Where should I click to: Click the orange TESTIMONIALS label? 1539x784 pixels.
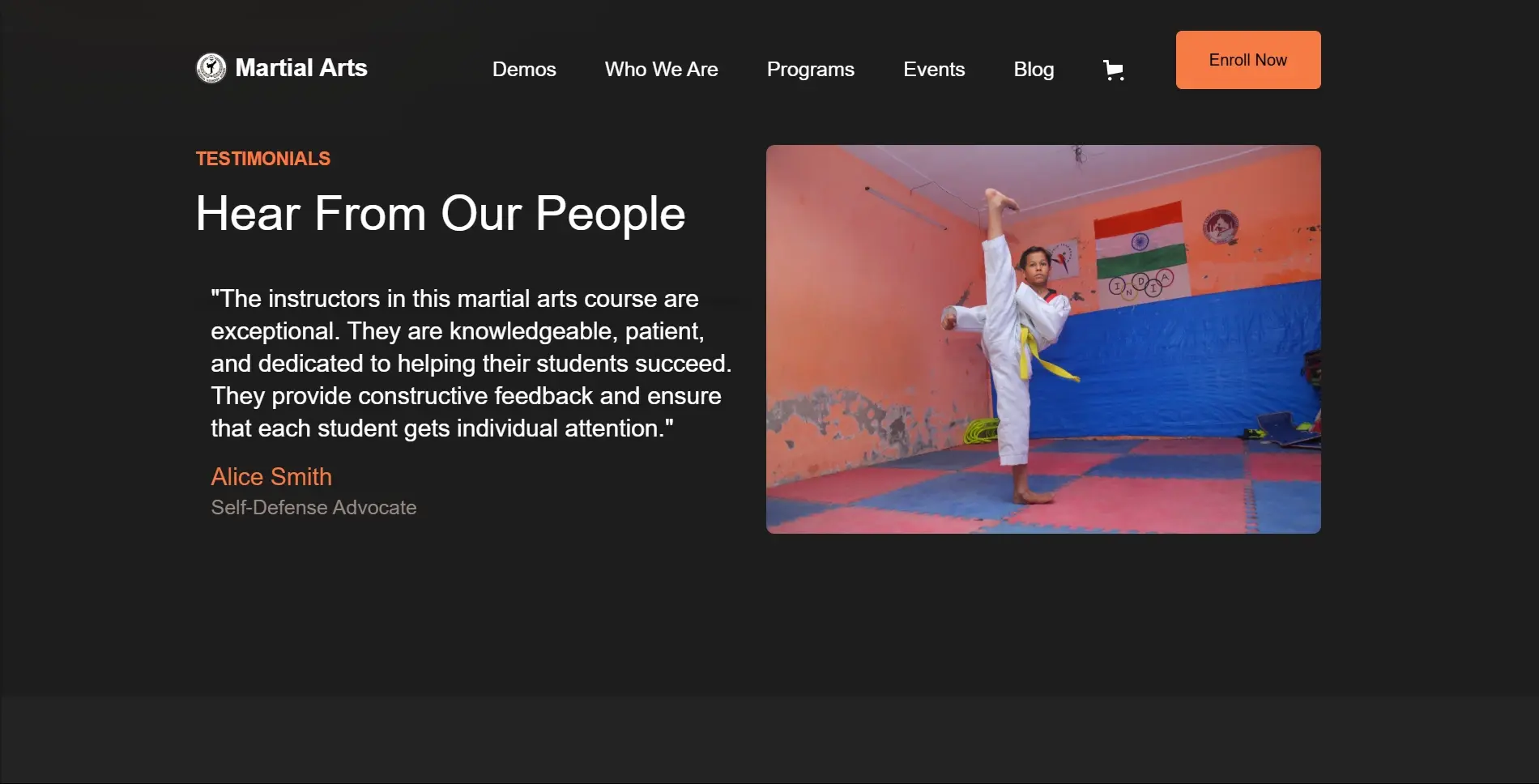tap(263, 159)
